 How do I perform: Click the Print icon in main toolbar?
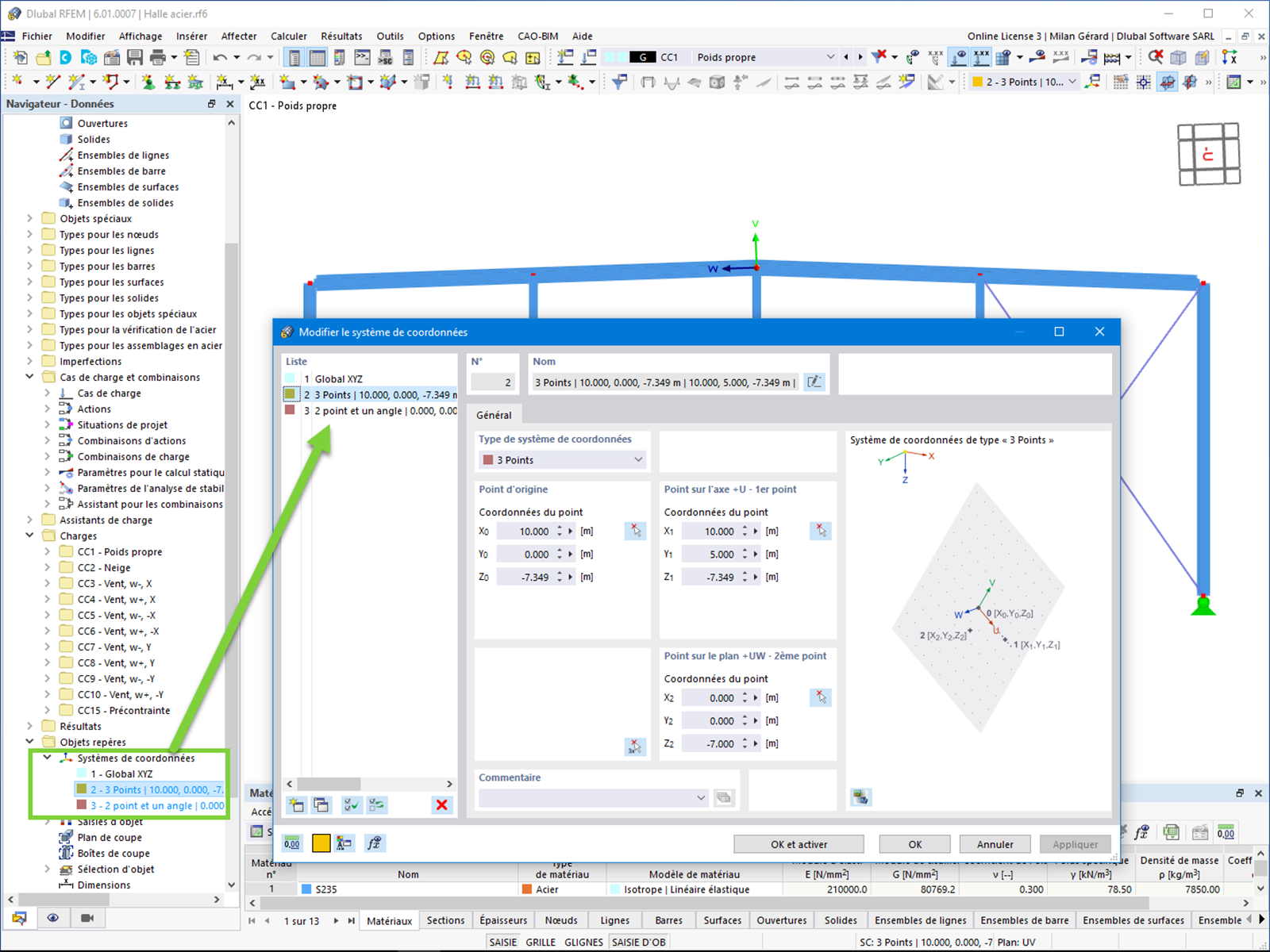coord(158,57)
